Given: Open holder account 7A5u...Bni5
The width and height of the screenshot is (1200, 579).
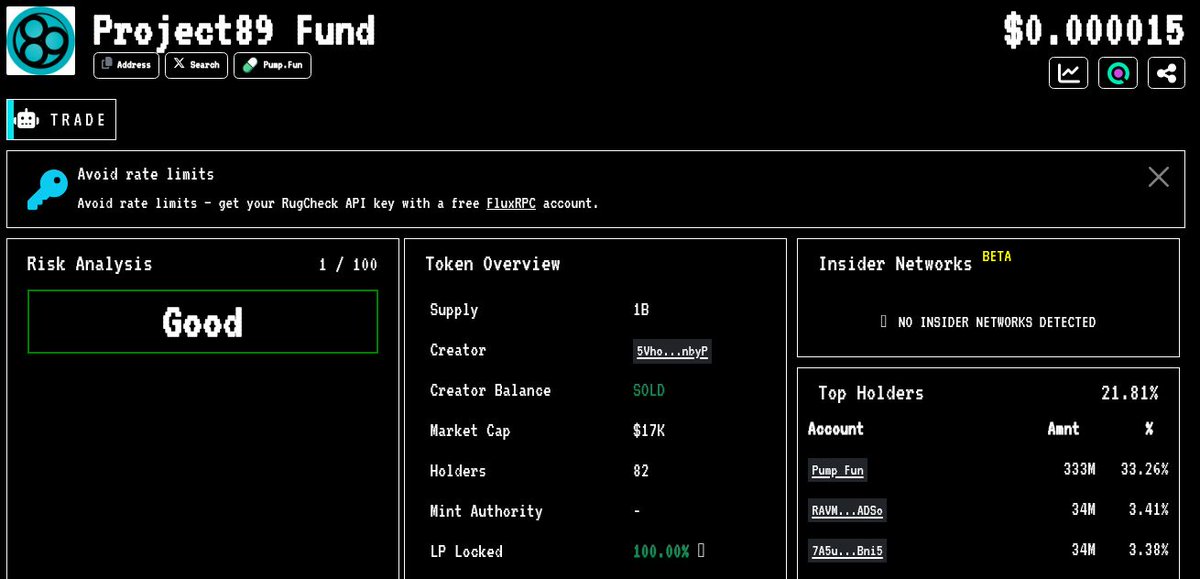Looking at the screenshot, I should point(847,550).
